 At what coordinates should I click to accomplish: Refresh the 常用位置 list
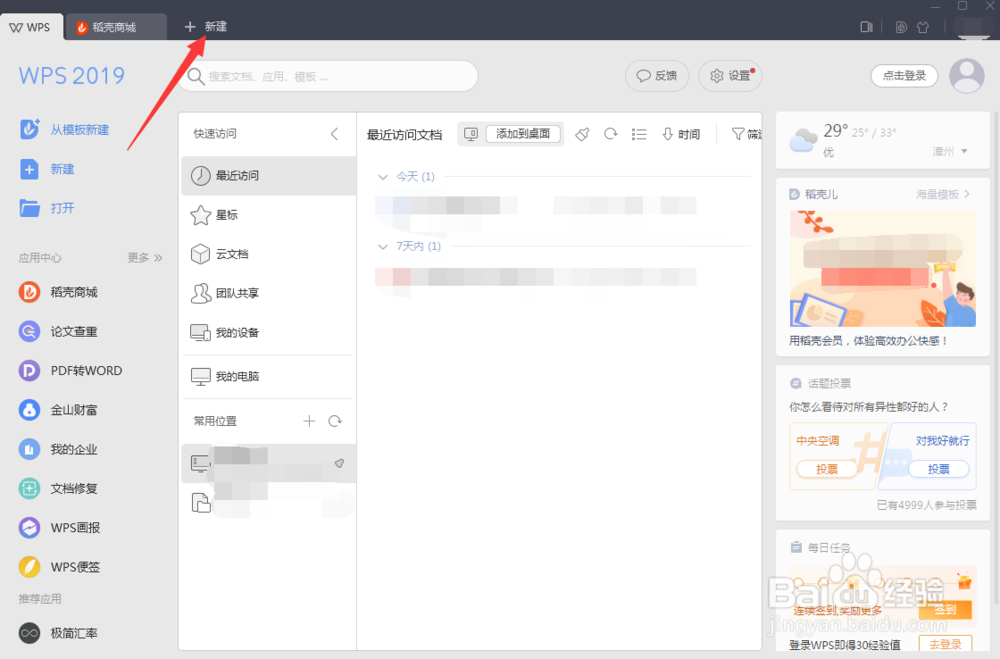click(x=335, y=421)
